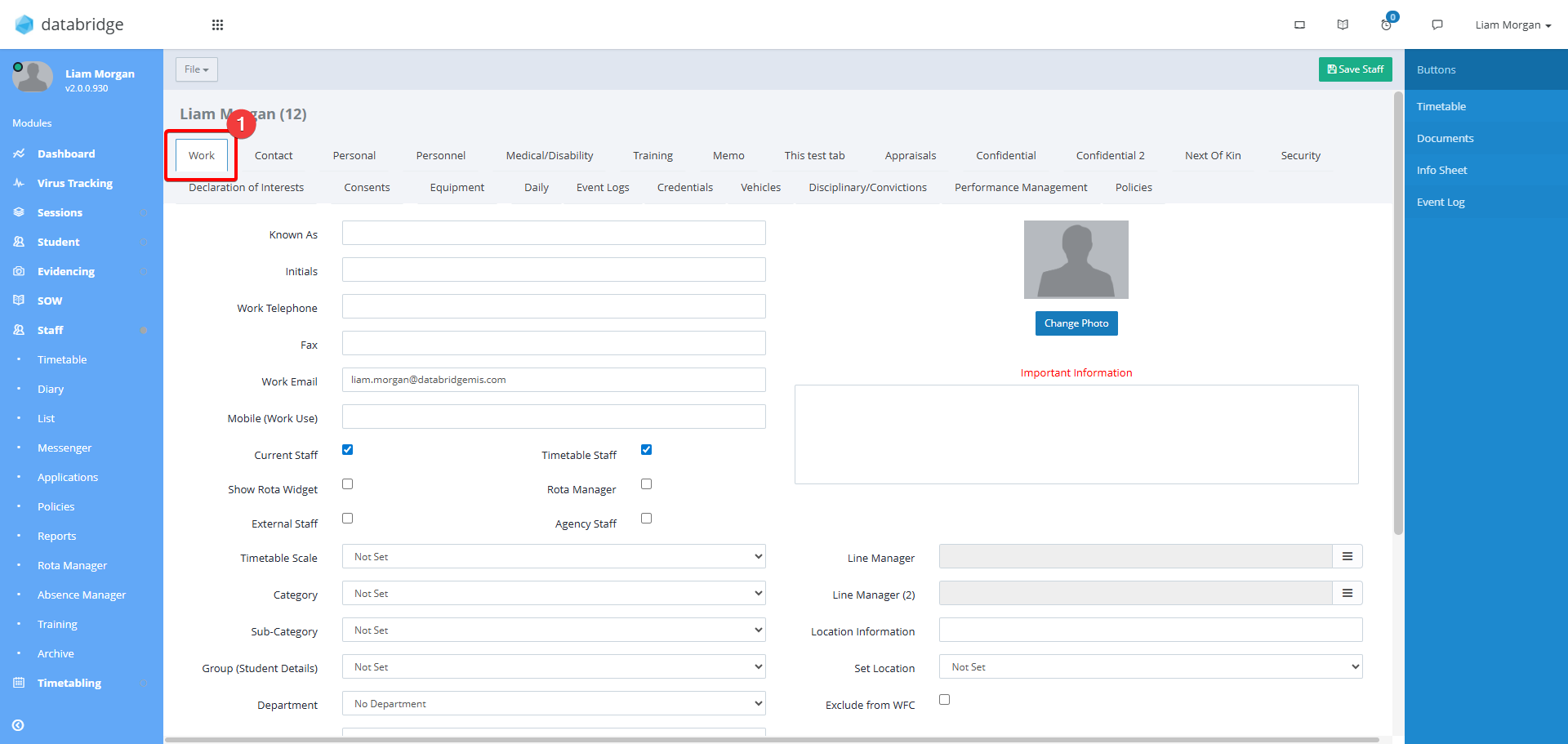The height and width of the screenshot is (744, 1568).
Task: Open the Info Sheet link in Buttons panel
Action: click(1442, 170)
